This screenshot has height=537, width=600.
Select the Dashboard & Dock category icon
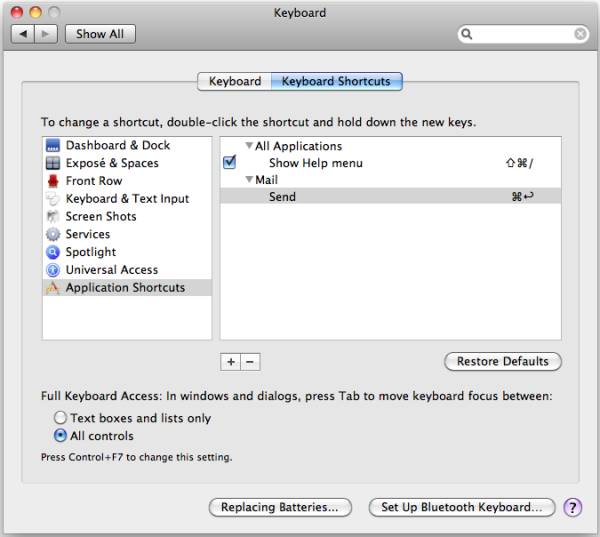click(x=54, y=146)
